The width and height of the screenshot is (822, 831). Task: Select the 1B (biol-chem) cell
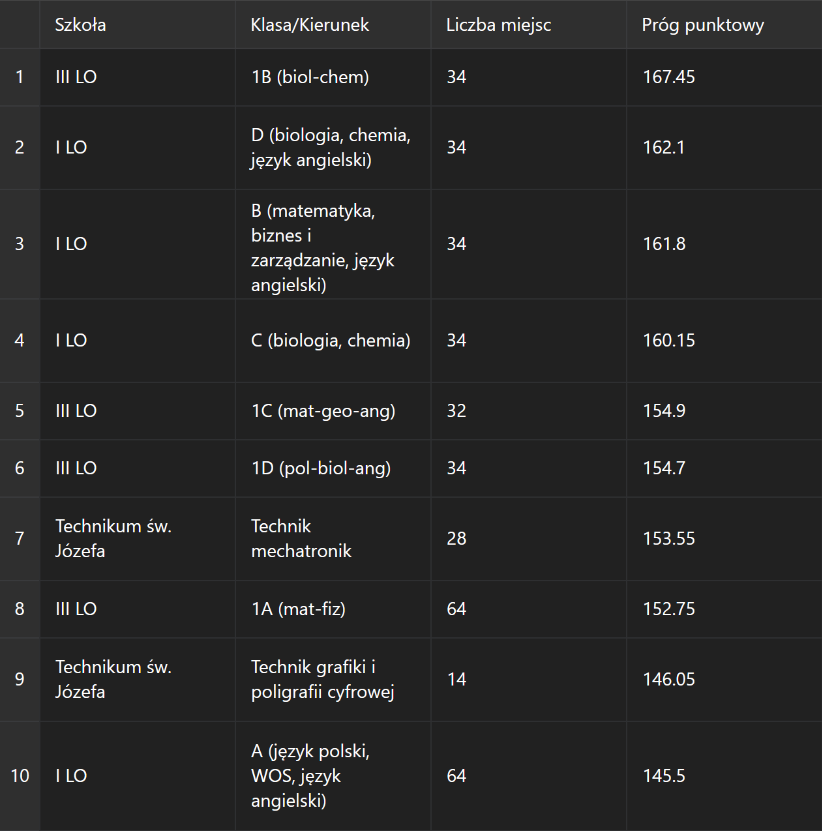coord(333,77)
